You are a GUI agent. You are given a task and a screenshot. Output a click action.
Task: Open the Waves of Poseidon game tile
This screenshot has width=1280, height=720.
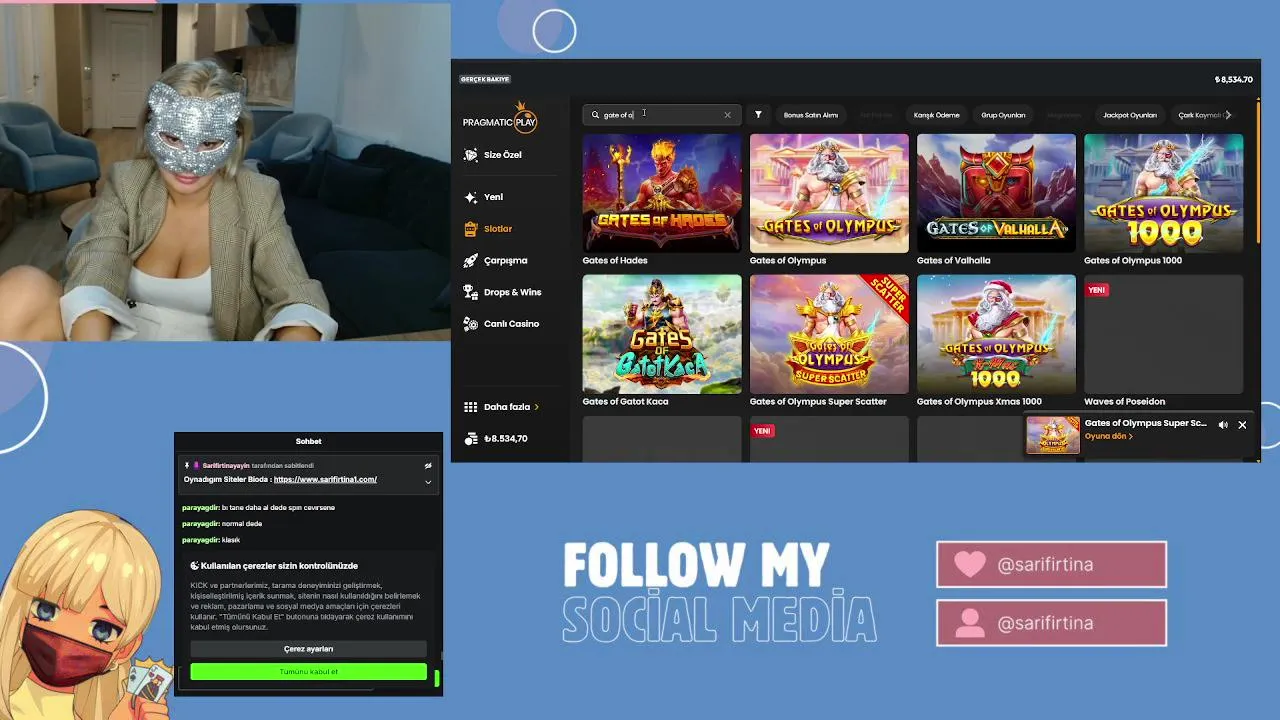[1163, 334]
